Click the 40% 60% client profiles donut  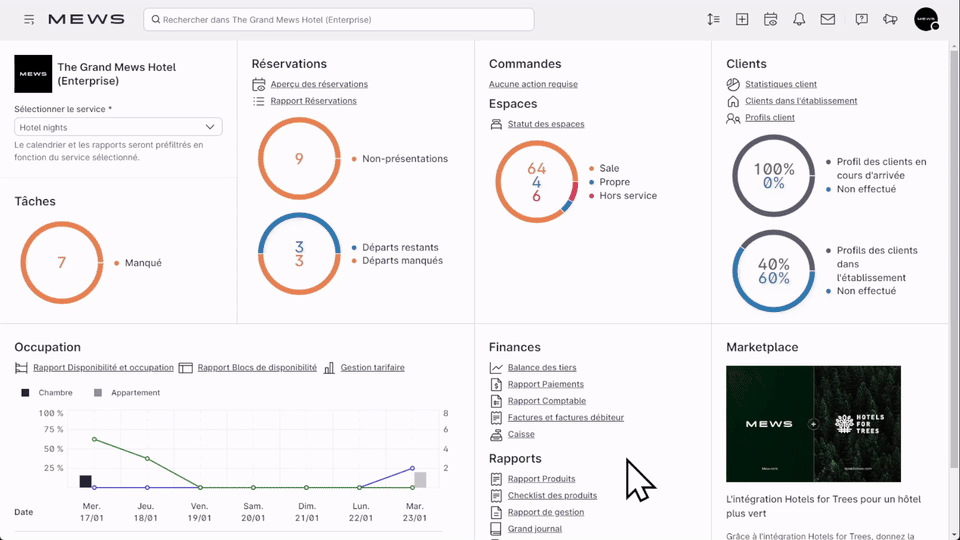coord(773,271)
